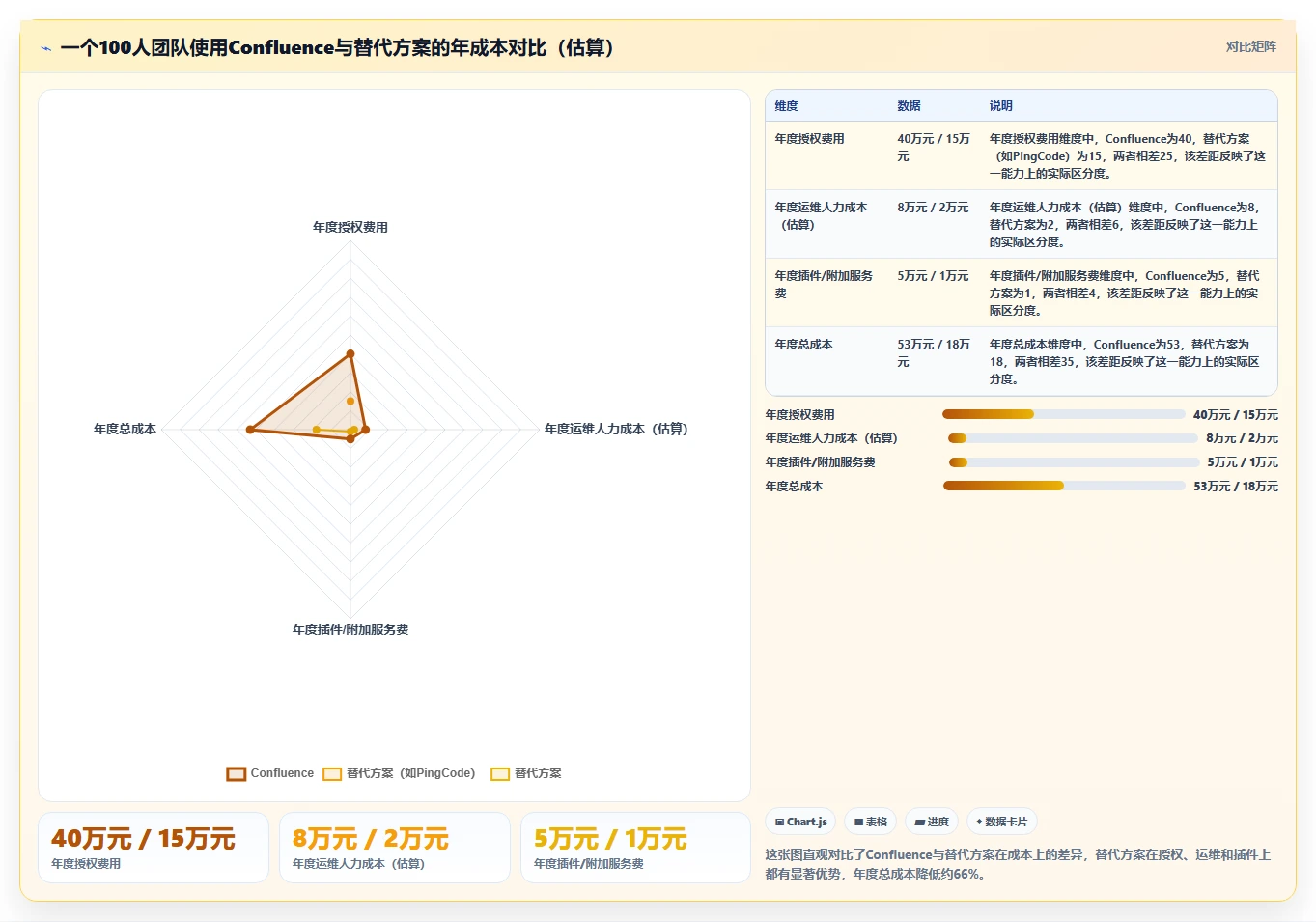Click Confluence data point on 年度授权费用 axis

coord(350,354)
